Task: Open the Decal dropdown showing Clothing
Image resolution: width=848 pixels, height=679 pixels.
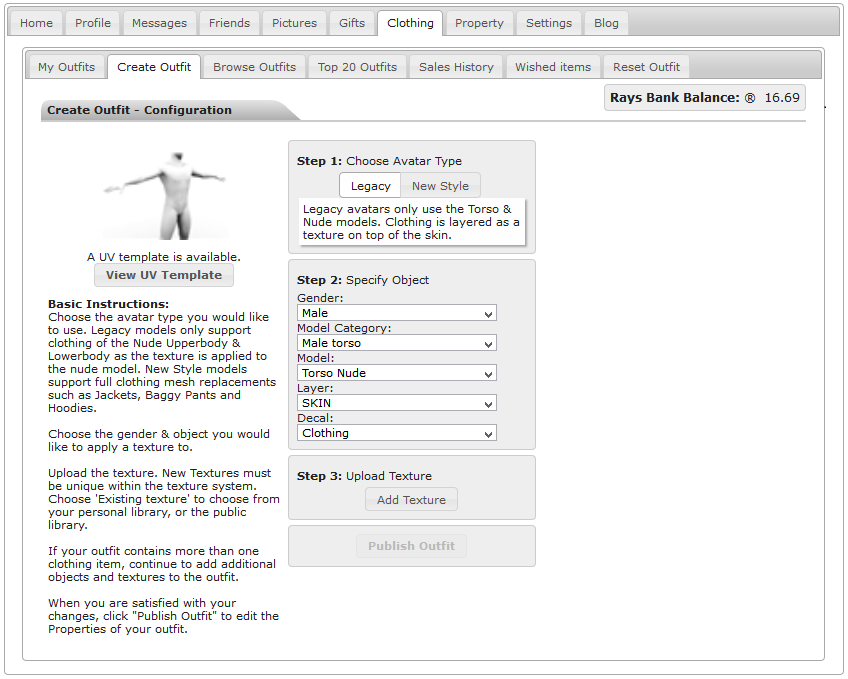Action: (396, 433)
